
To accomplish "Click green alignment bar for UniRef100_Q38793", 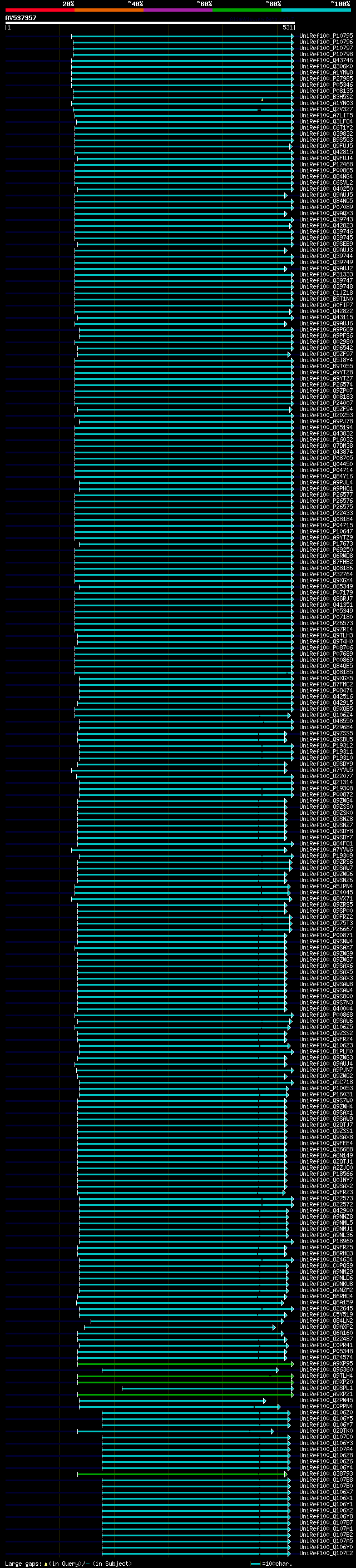I will point(181,1473).
